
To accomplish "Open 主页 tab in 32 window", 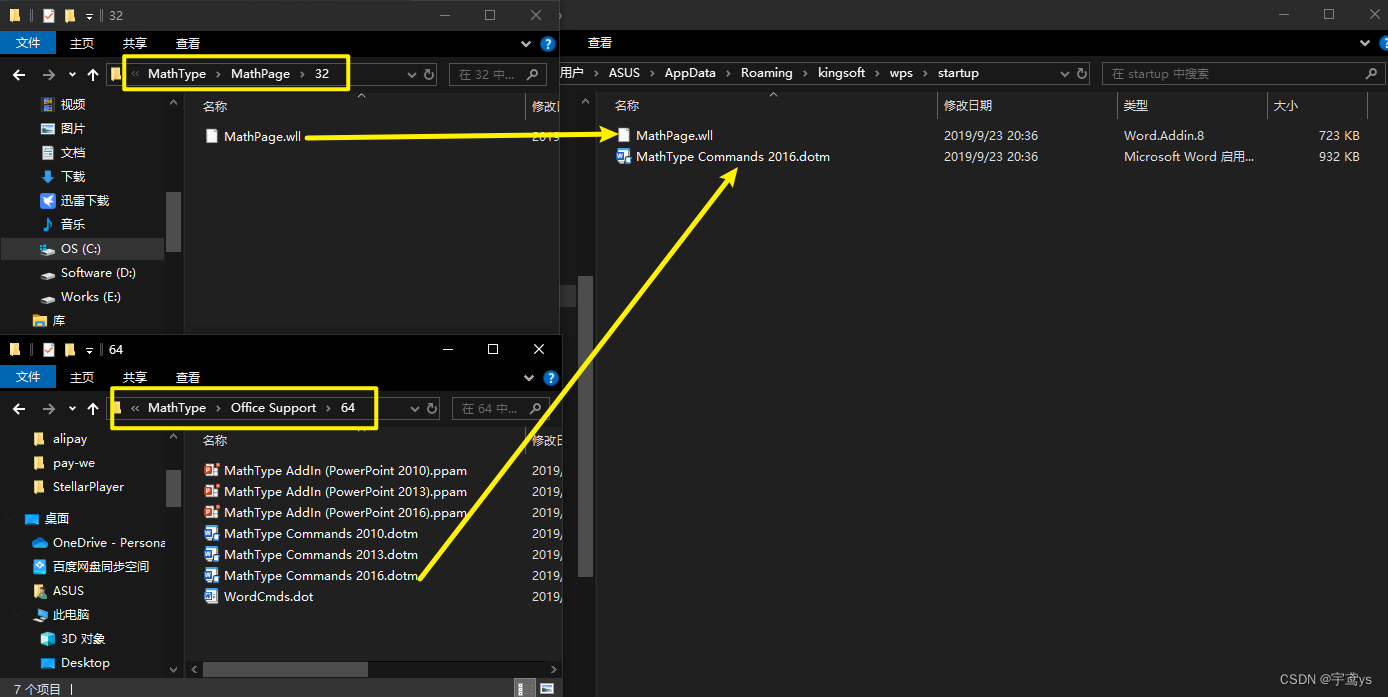I will click(82, 43).
